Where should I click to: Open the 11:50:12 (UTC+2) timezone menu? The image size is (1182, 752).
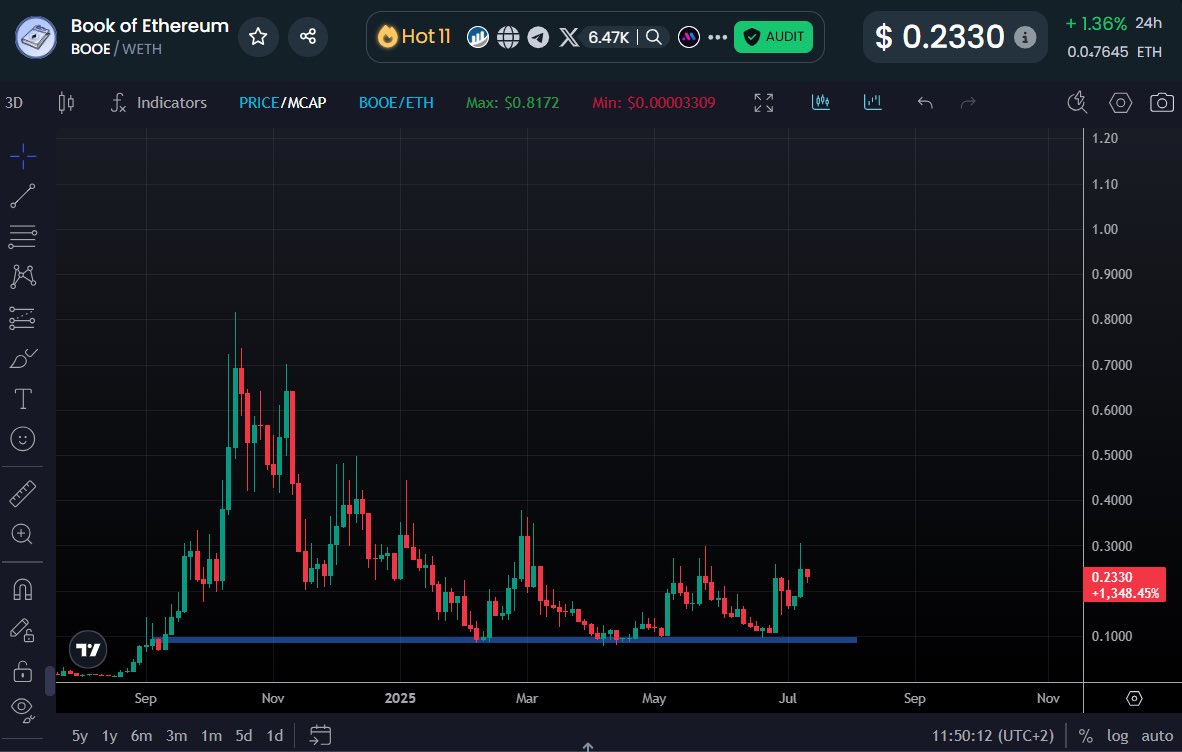tap(993, 735)
